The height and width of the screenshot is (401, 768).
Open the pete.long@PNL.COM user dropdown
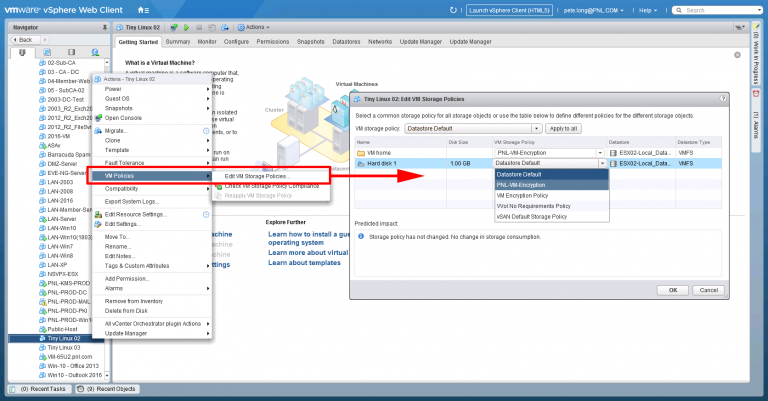[593, 10]
